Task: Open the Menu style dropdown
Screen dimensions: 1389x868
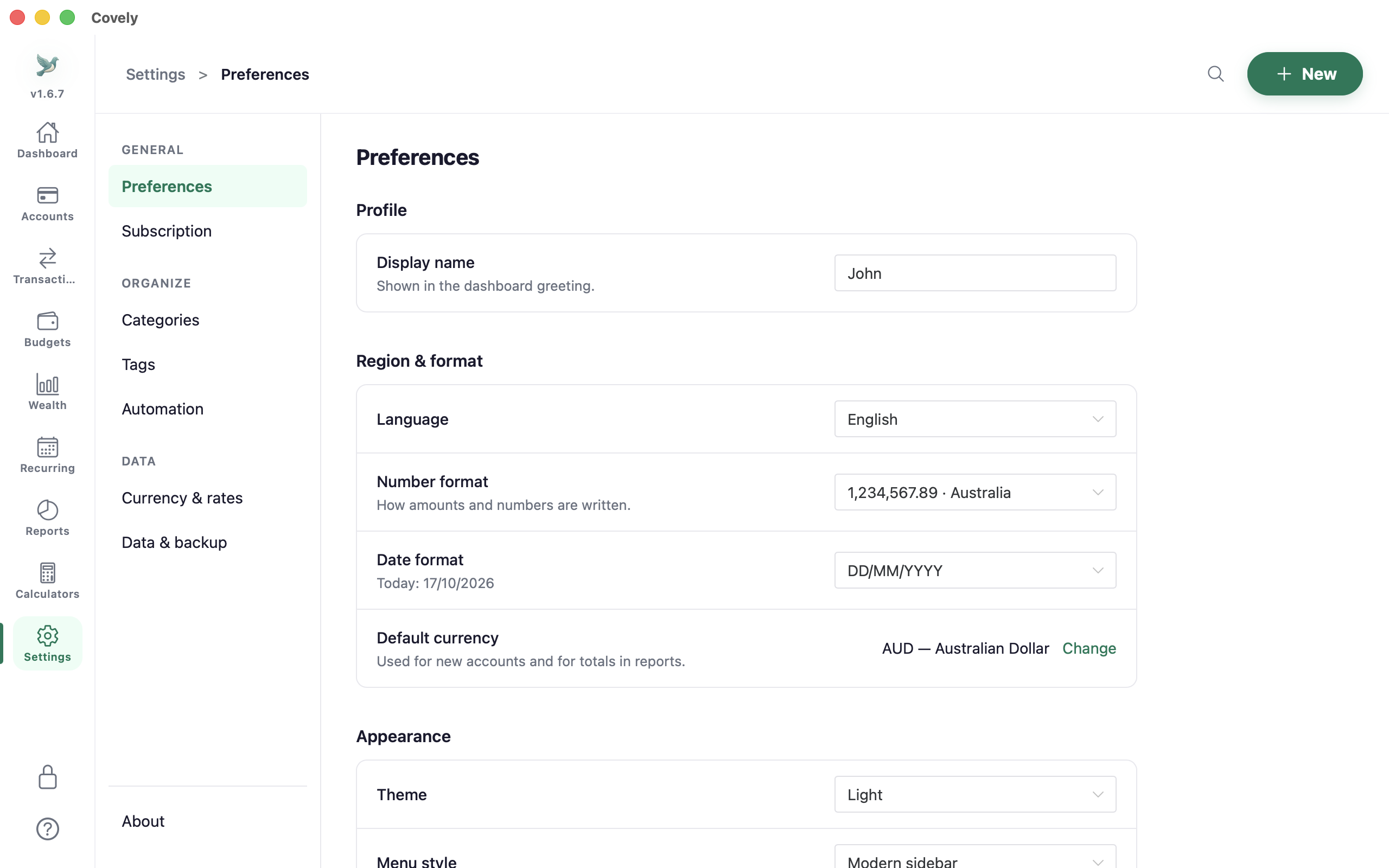Action: pyautogui.click(x=974, y=857)
